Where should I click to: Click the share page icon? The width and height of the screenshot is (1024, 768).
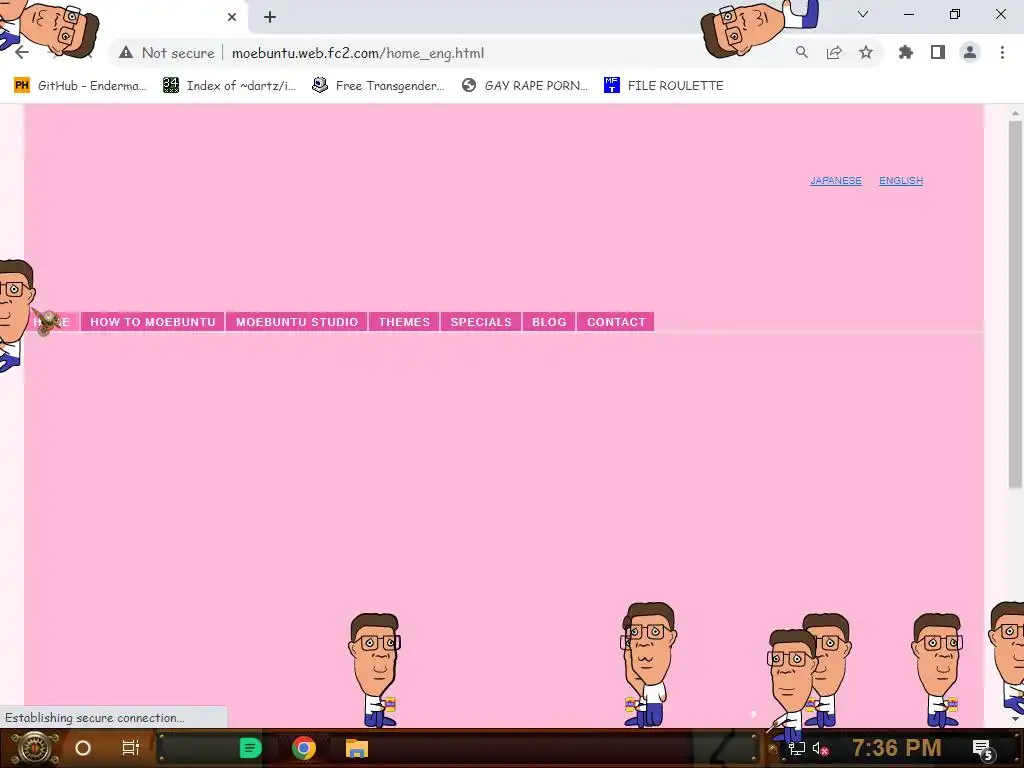pyautogui.click(x=834, y=53)
